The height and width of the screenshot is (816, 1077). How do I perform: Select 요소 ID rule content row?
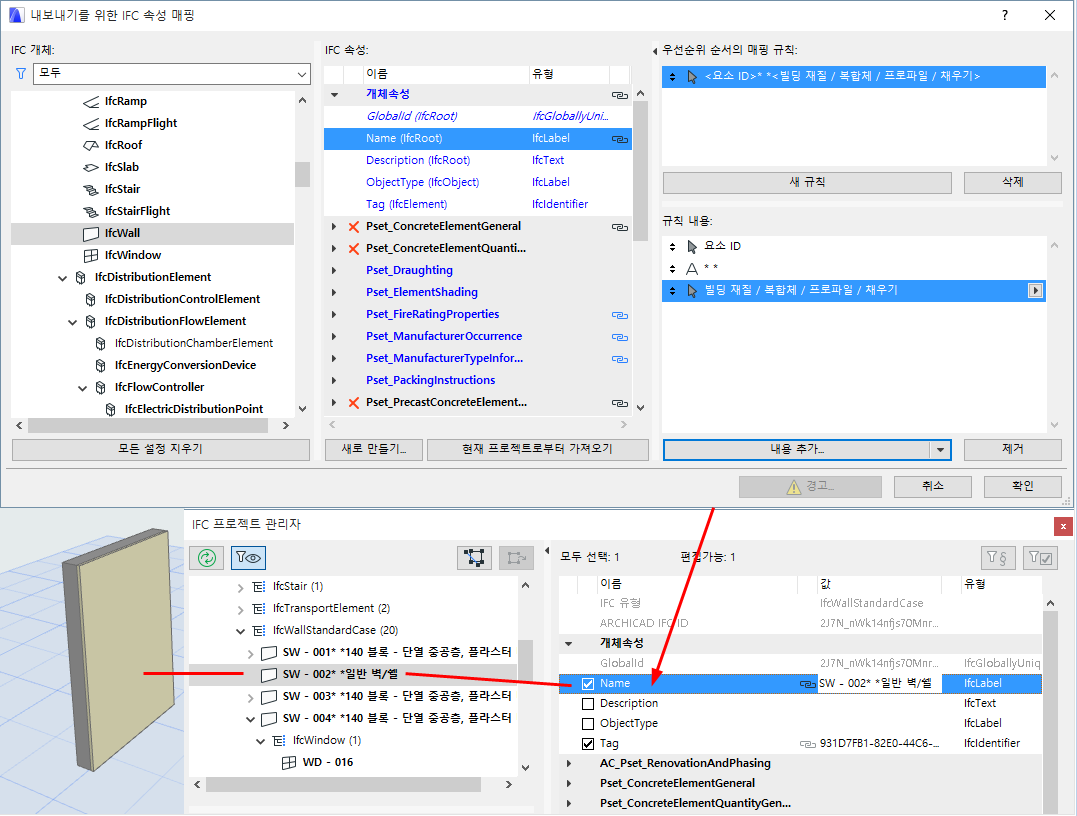[x=854, y=246]
